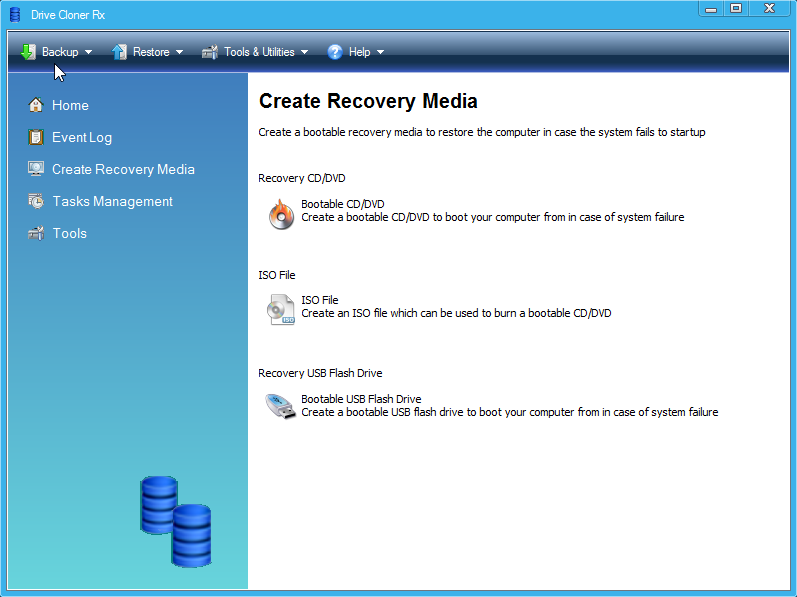
Task: Click the green Backup arrow icon
Action: 28,52
